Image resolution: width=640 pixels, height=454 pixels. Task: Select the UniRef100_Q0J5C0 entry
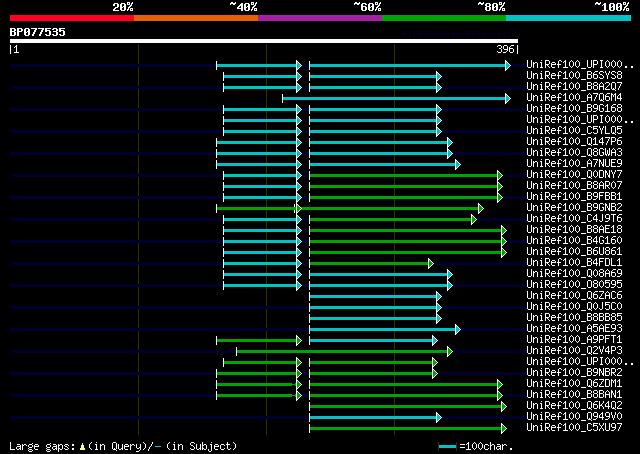pos(574,307)
